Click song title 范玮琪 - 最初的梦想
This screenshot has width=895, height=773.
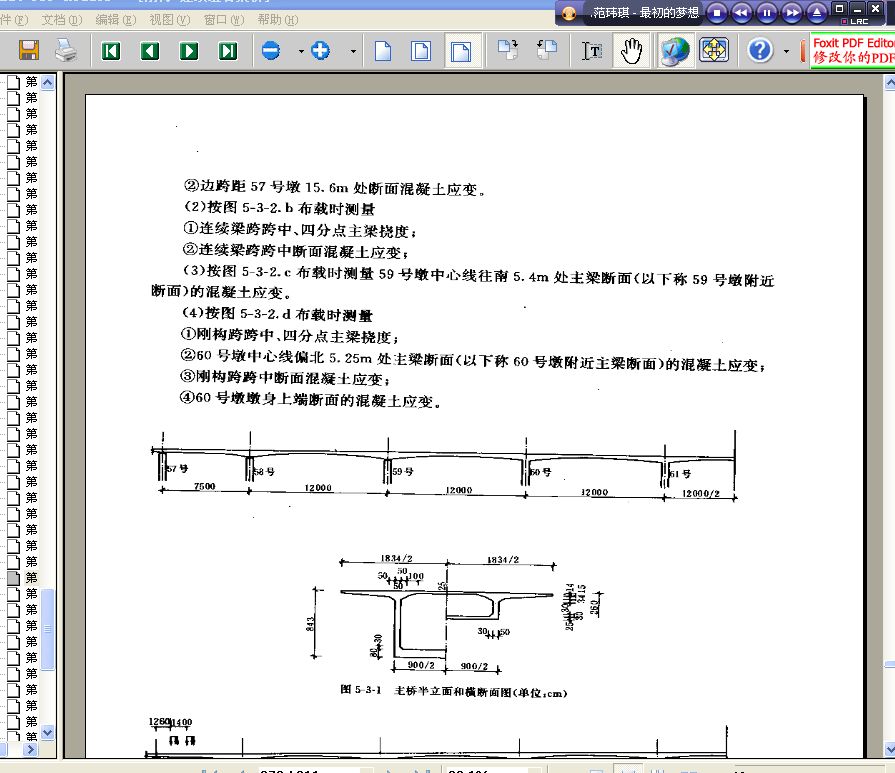pos(646,13)
